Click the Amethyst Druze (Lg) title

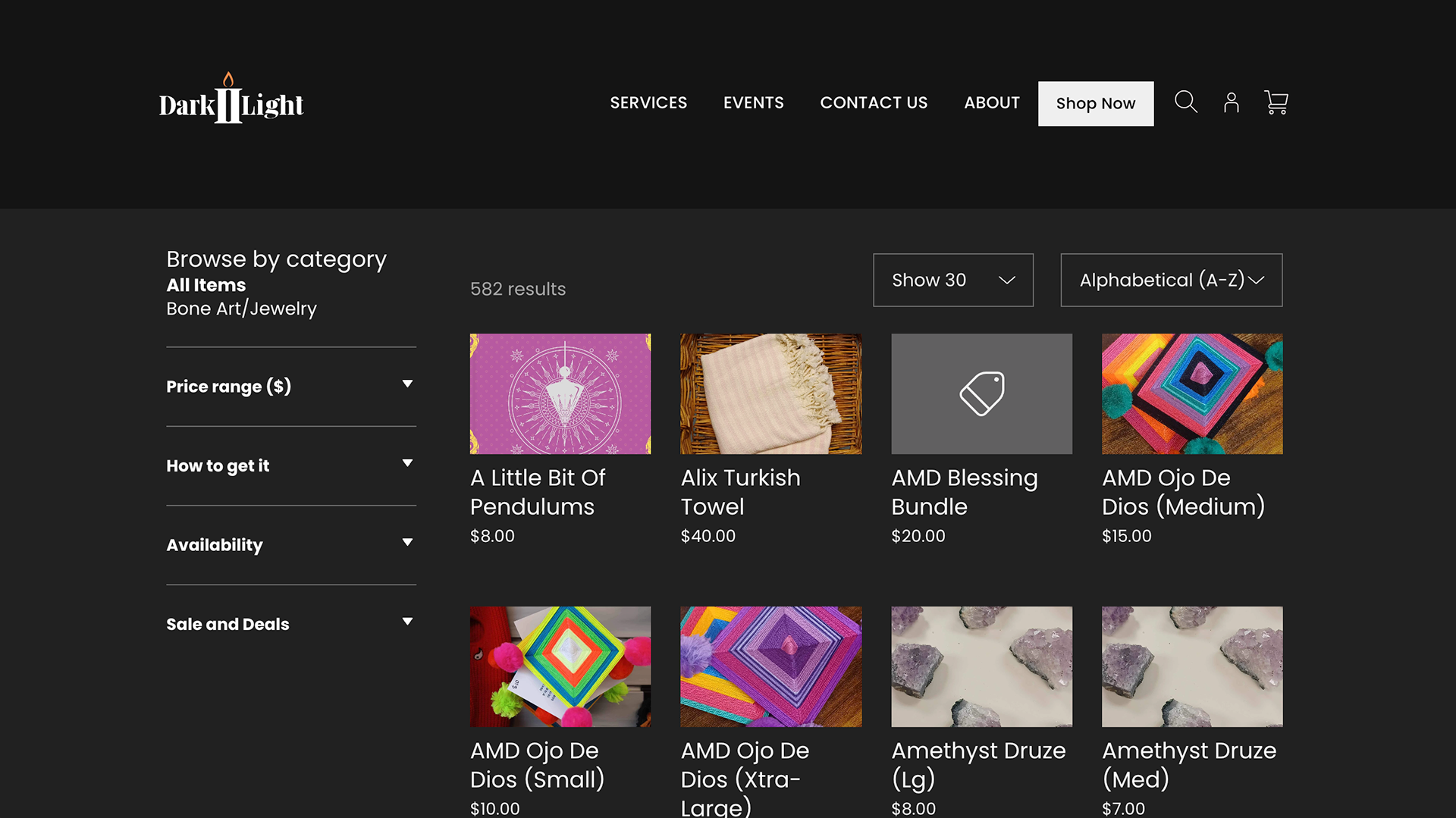click(978, 765)
